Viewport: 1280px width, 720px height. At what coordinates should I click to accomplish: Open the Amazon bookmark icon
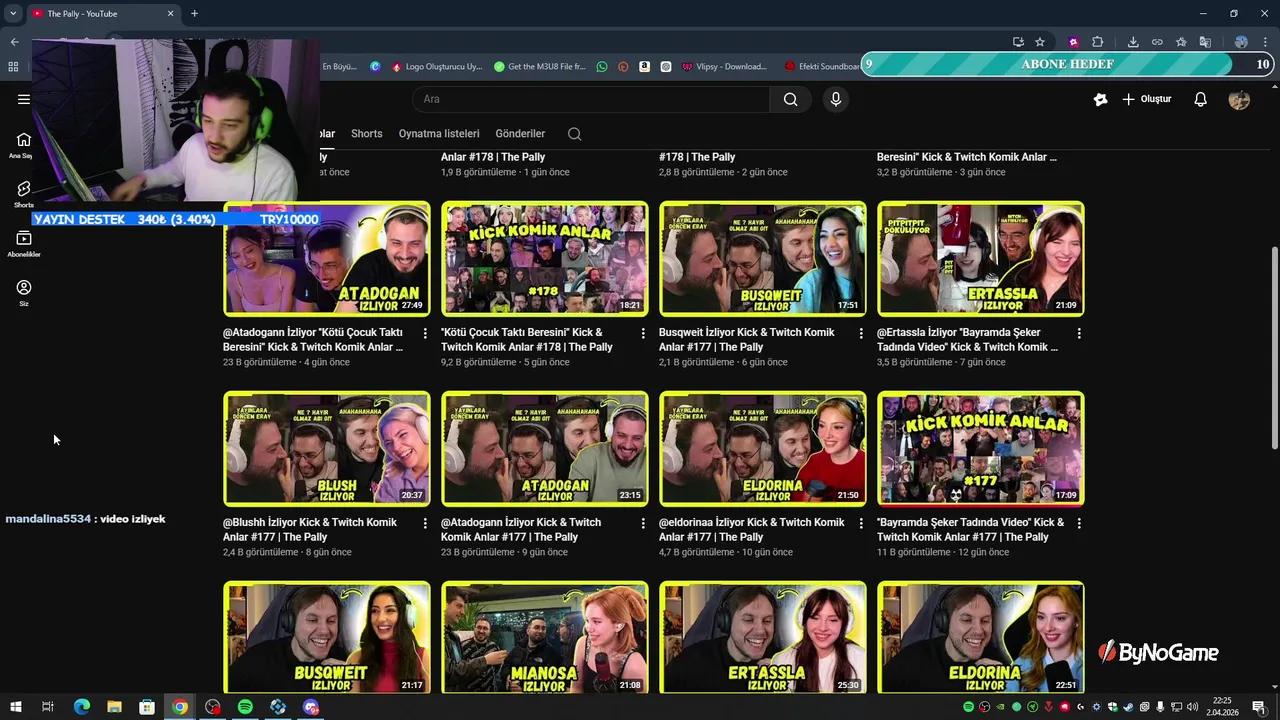pyautogui.click(x=645, y=67)
